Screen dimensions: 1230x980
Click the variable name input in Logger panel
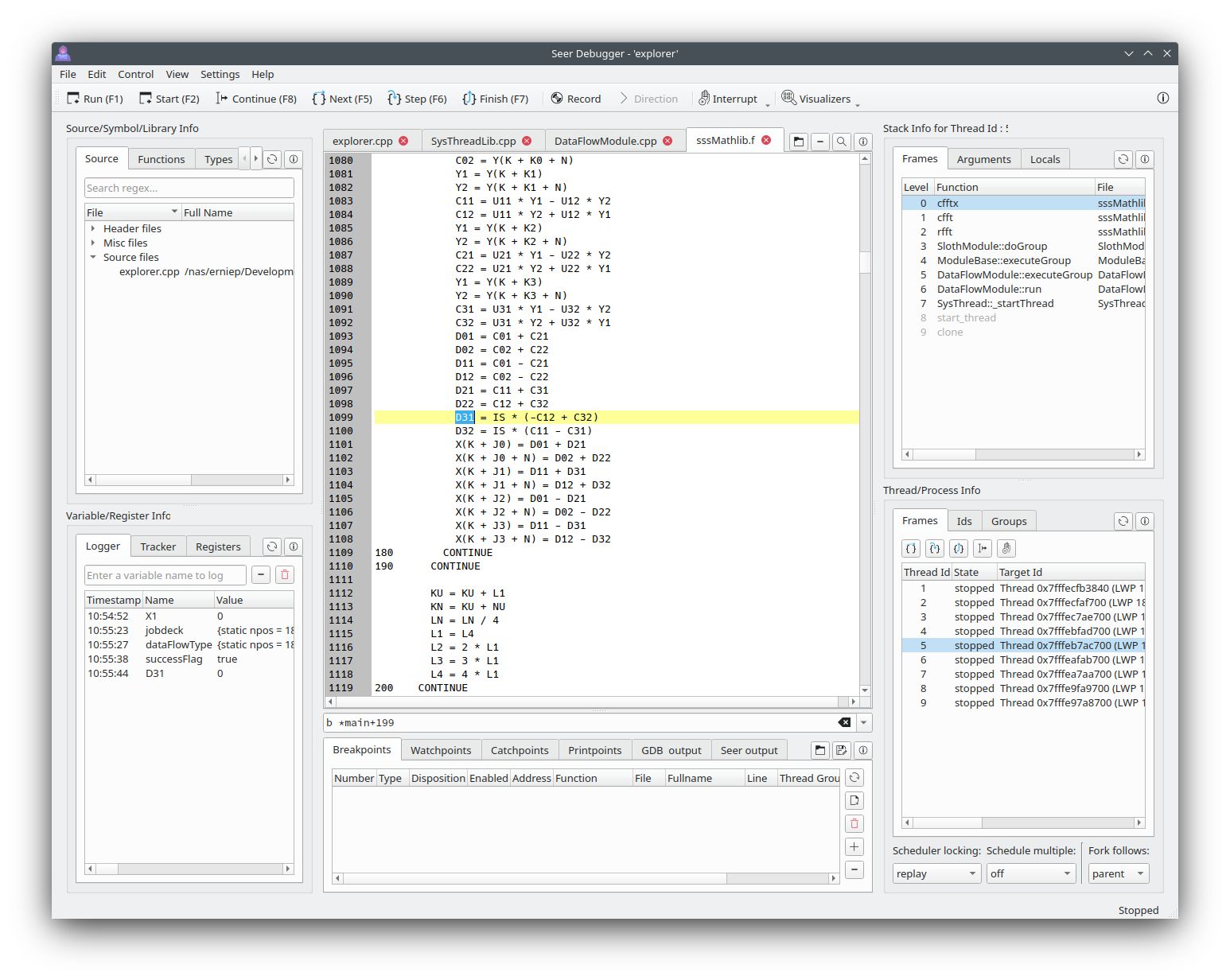(165, 574)
